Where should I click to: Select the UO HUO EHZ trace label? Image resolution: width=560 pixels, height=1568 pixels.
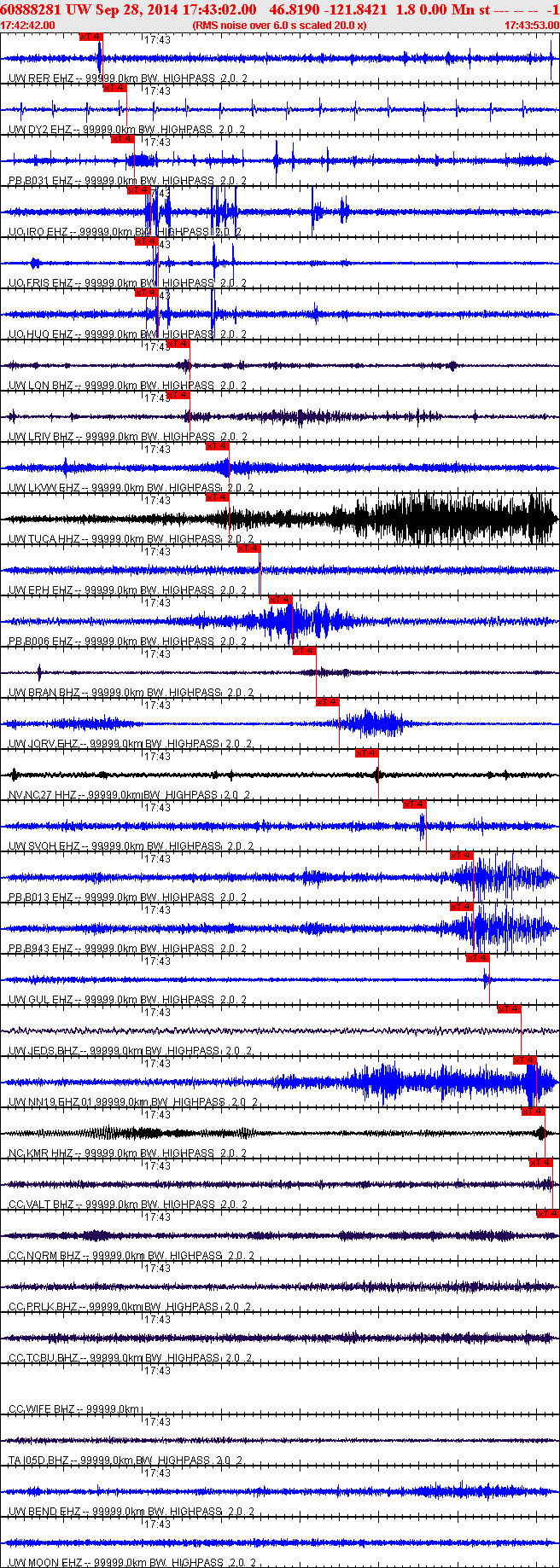(x=127, y=334)
